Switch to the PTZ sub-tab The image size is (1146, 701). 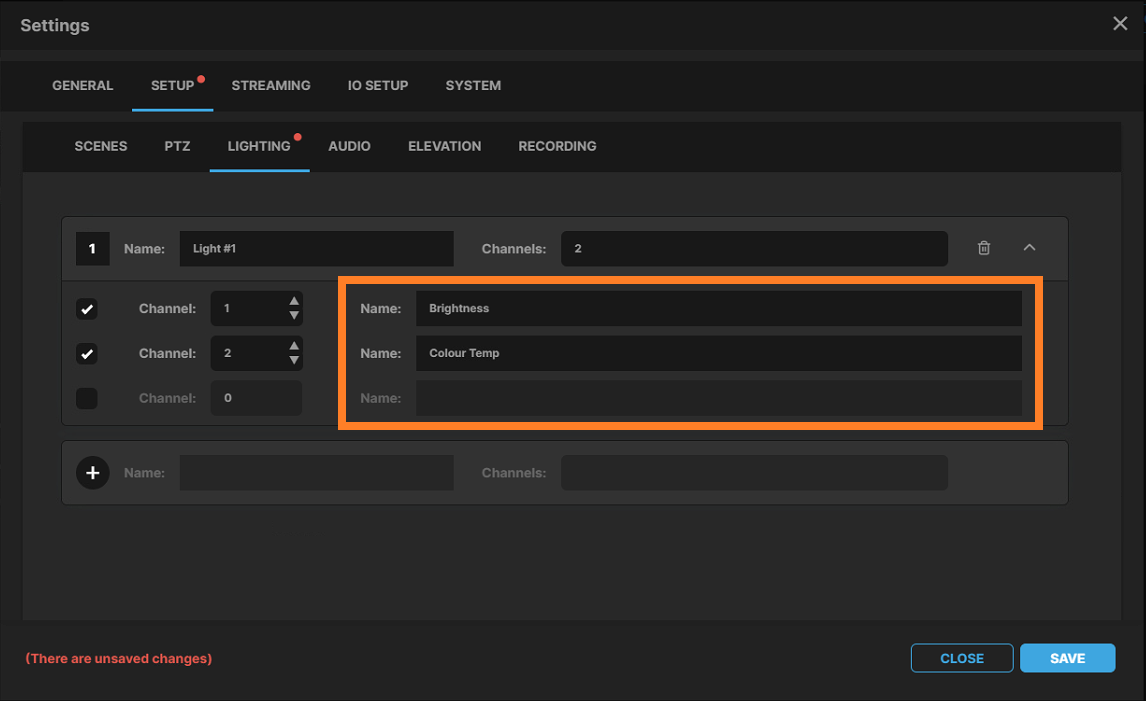click(178, 146)
